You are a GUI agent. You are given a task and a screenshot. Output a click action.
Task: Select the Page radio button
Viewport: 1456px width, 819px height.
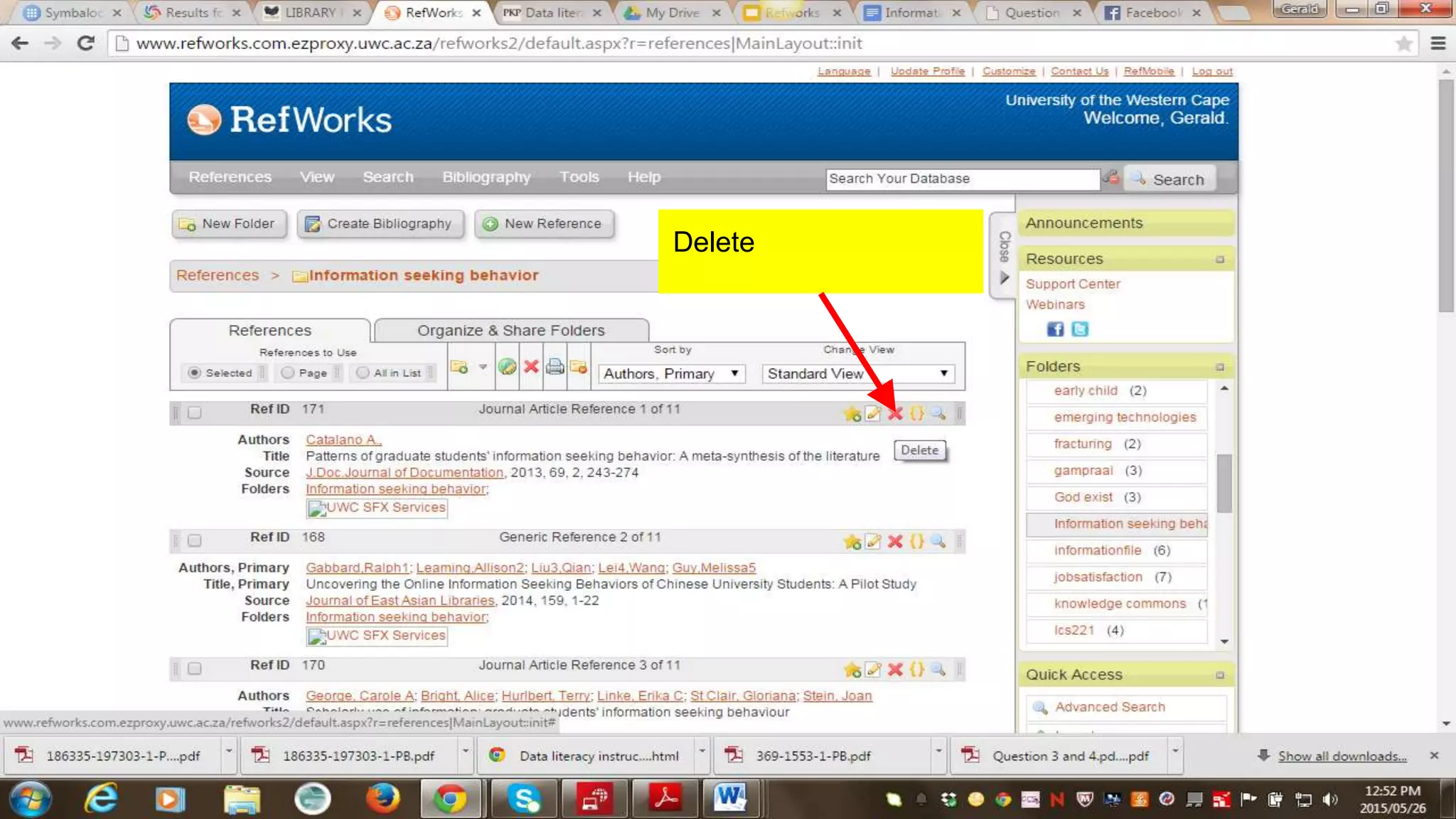pyautogui.click(x=287, y=373)
